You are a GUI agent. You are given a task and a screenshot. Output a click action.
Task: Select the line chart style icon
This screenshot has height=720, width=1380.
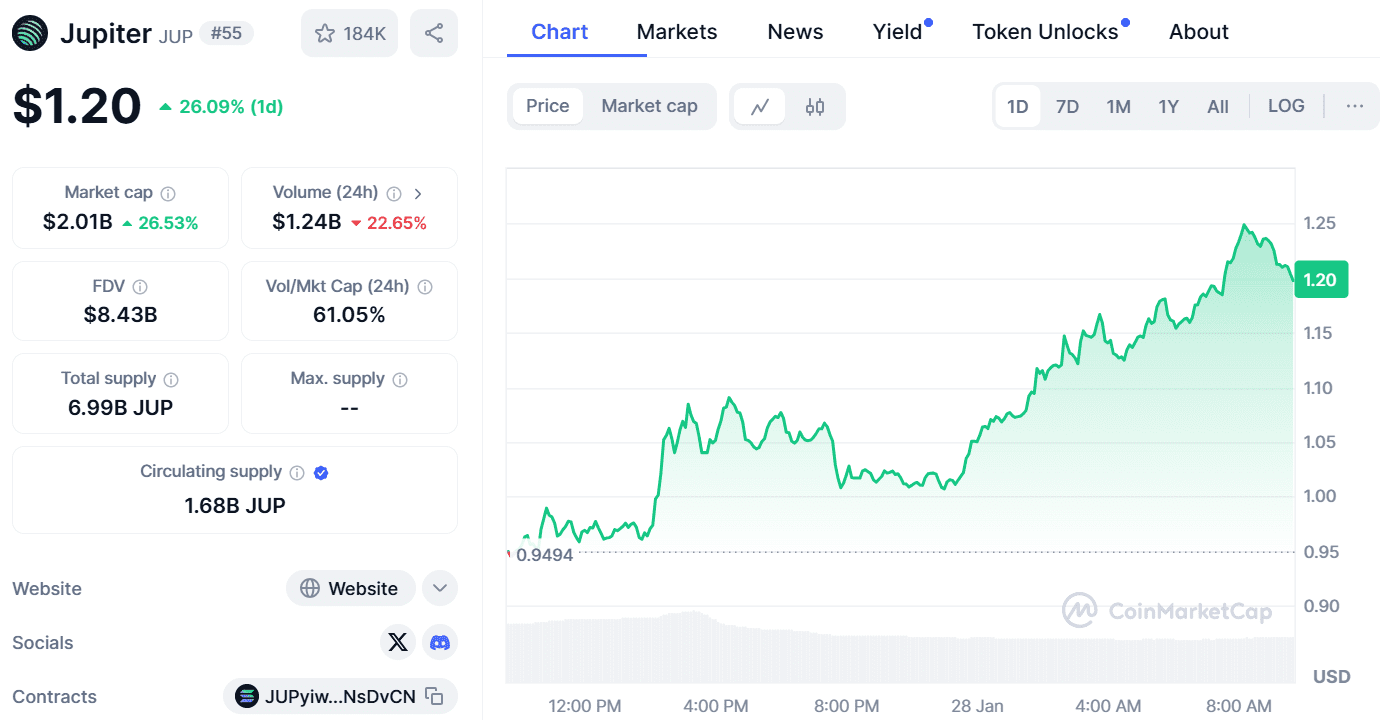point(761,105)
